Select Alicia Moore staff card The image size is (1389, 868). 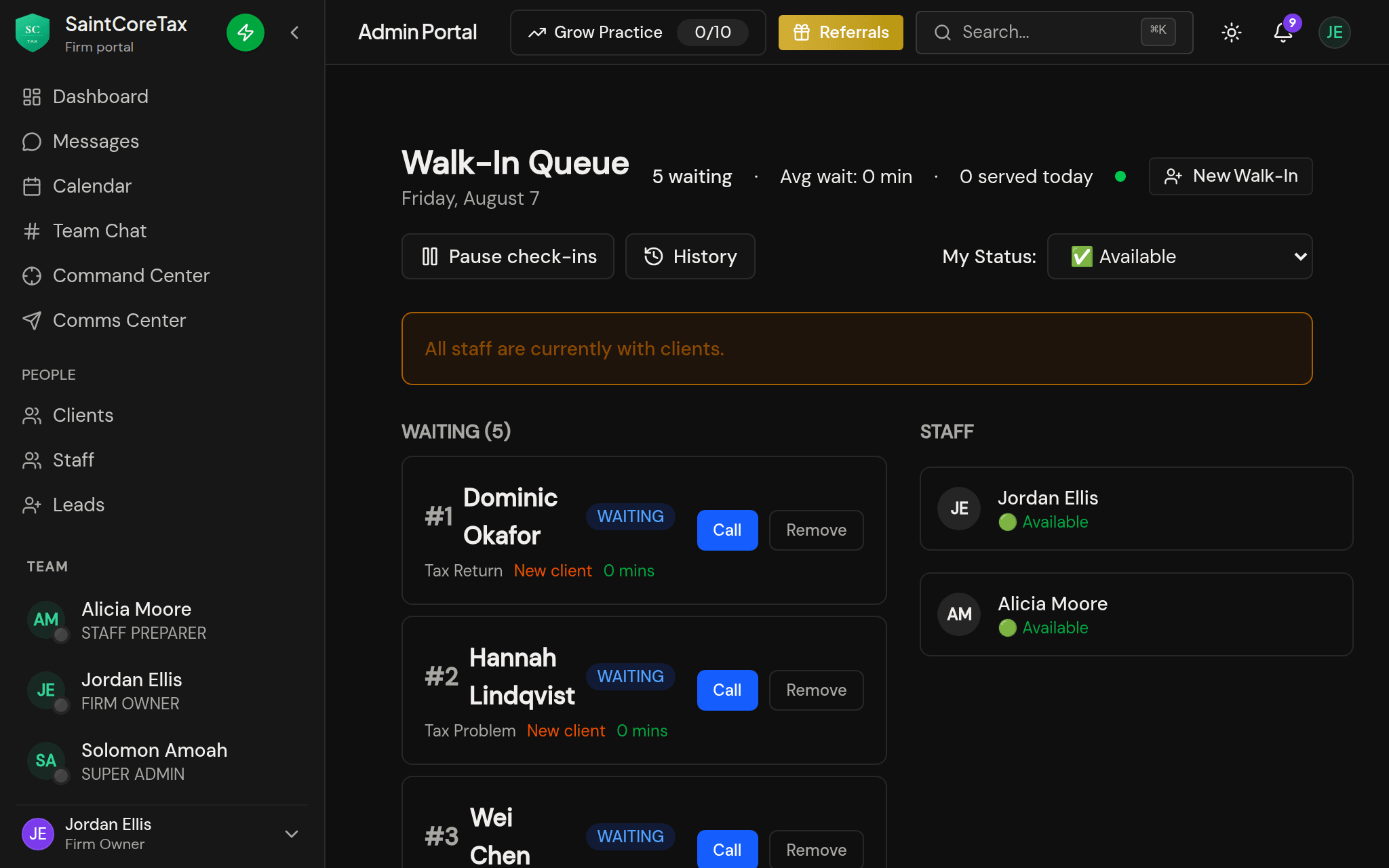(1137, 614)
